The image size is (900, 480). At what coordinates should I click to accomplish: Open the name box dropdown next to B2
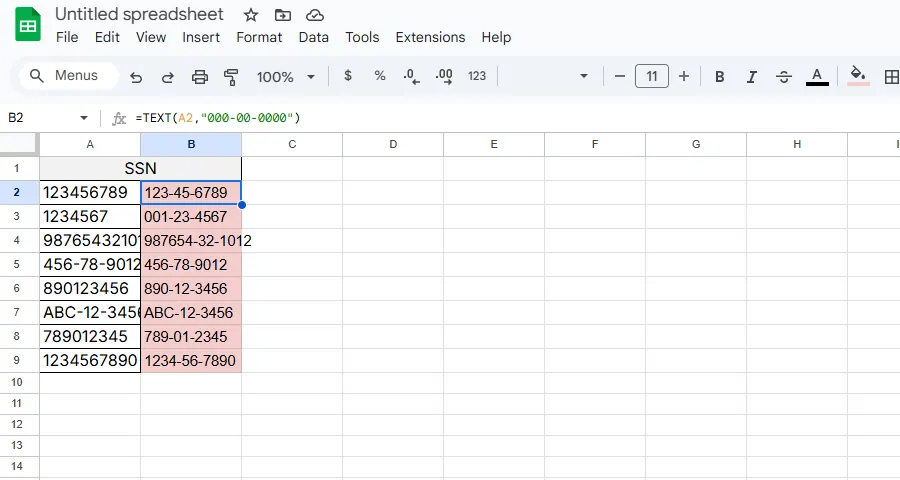[84, 118]
